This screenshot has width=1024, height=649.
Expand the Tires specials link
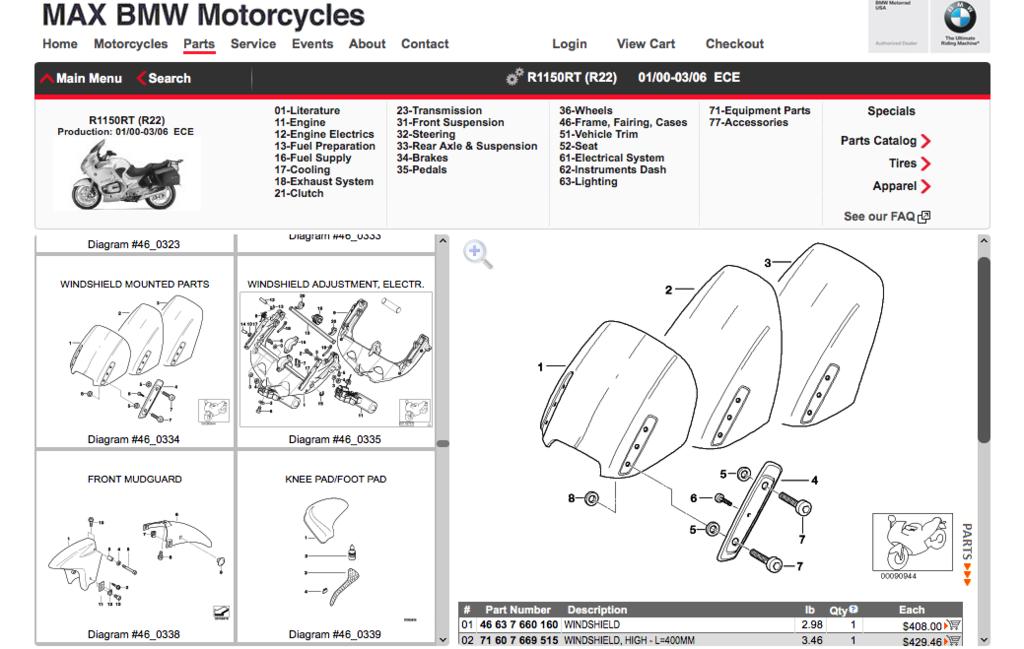[926, 164]
